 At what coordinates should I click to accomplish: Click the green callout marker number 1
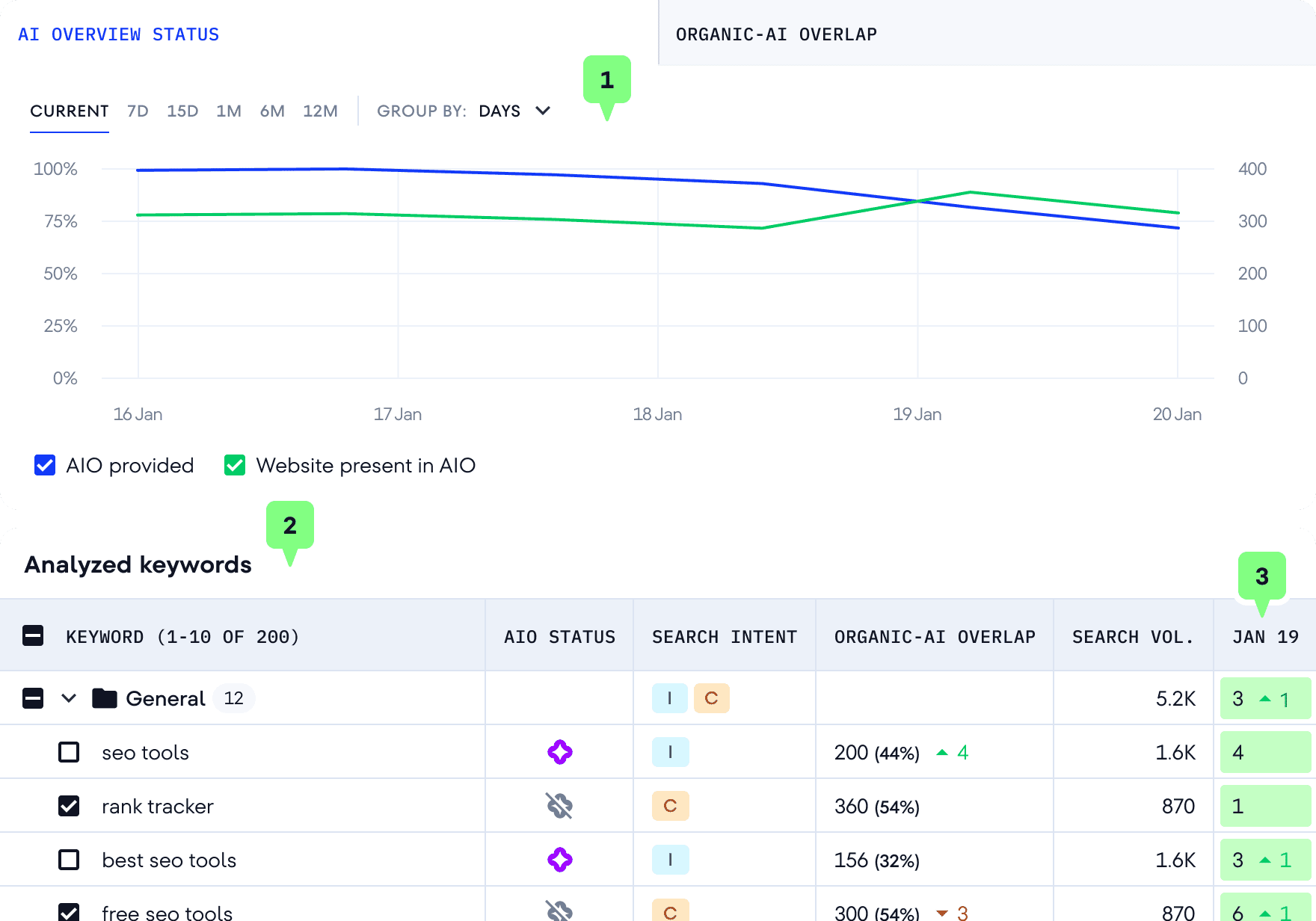[x=606, y=81]
